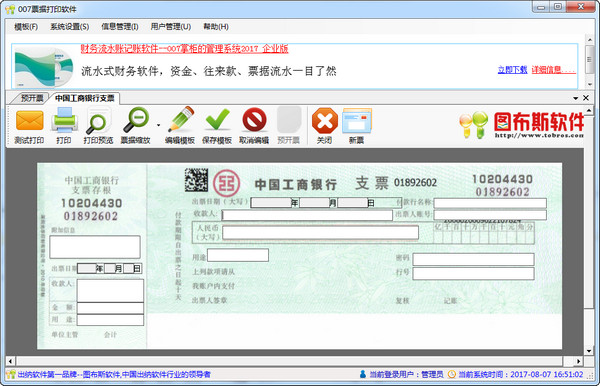Expand the 票据缩放 dropdown arrow

158,125
